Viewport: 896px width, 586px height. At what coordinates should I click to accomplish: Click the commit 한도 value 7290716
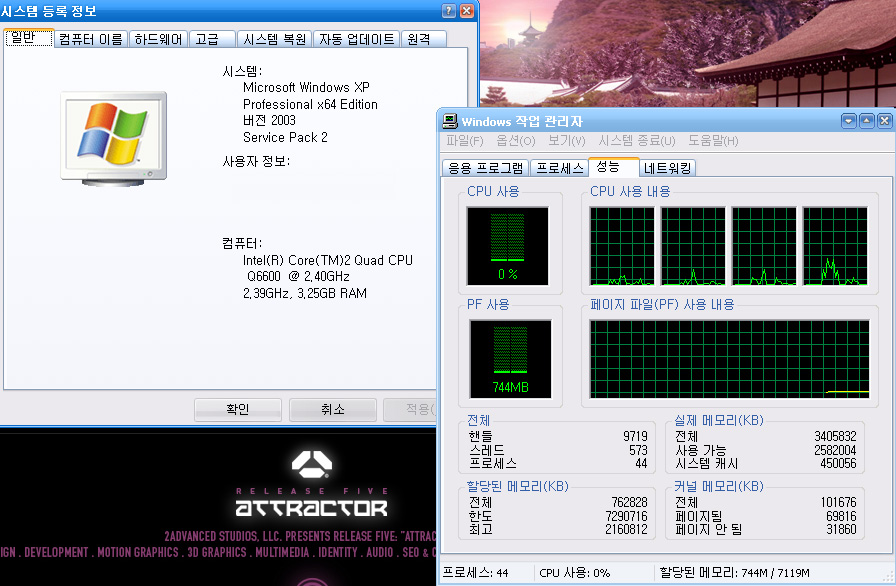627,516
